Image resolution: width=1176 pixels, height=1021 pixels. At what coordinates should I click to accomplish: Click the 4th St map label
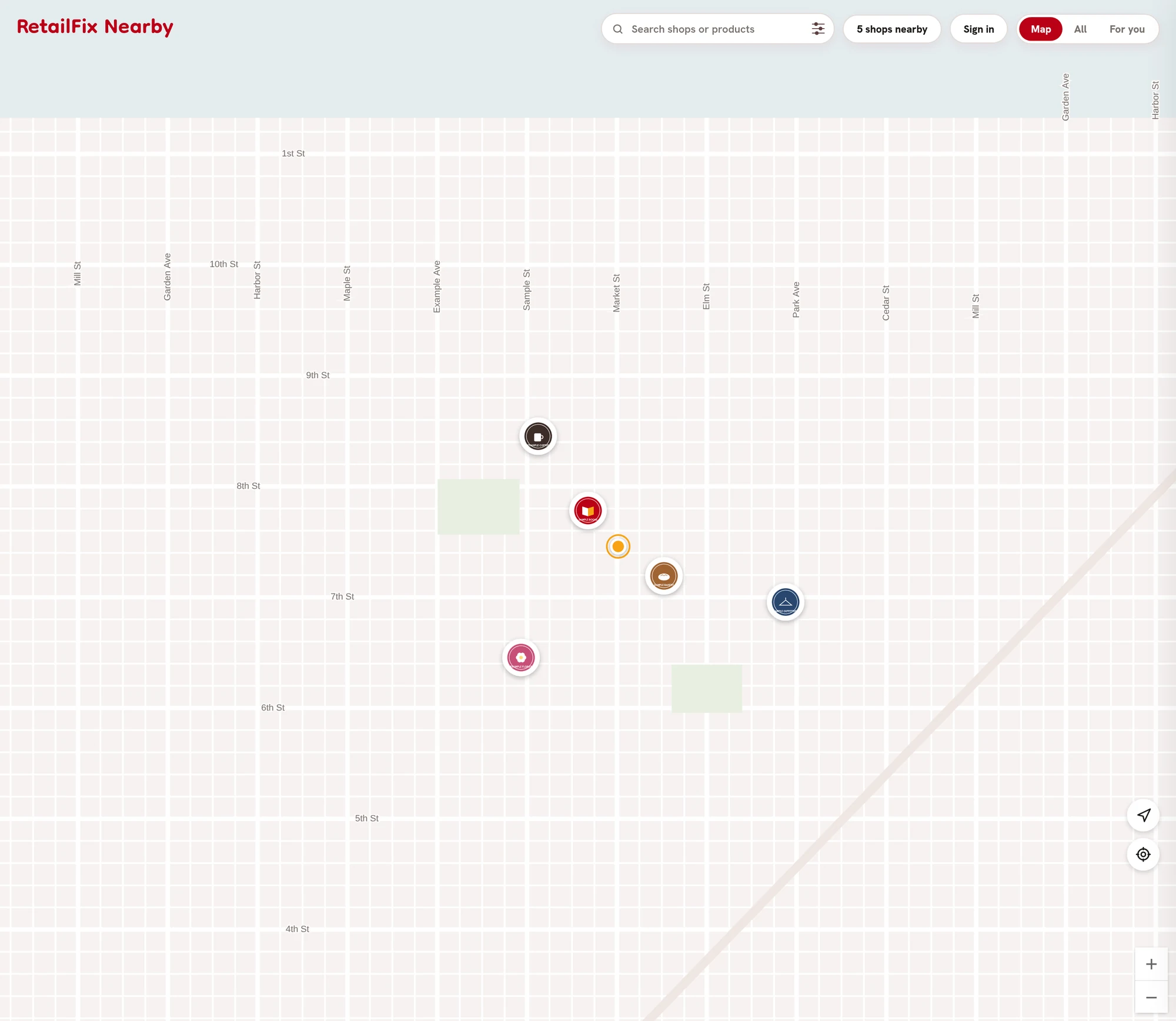298,929
